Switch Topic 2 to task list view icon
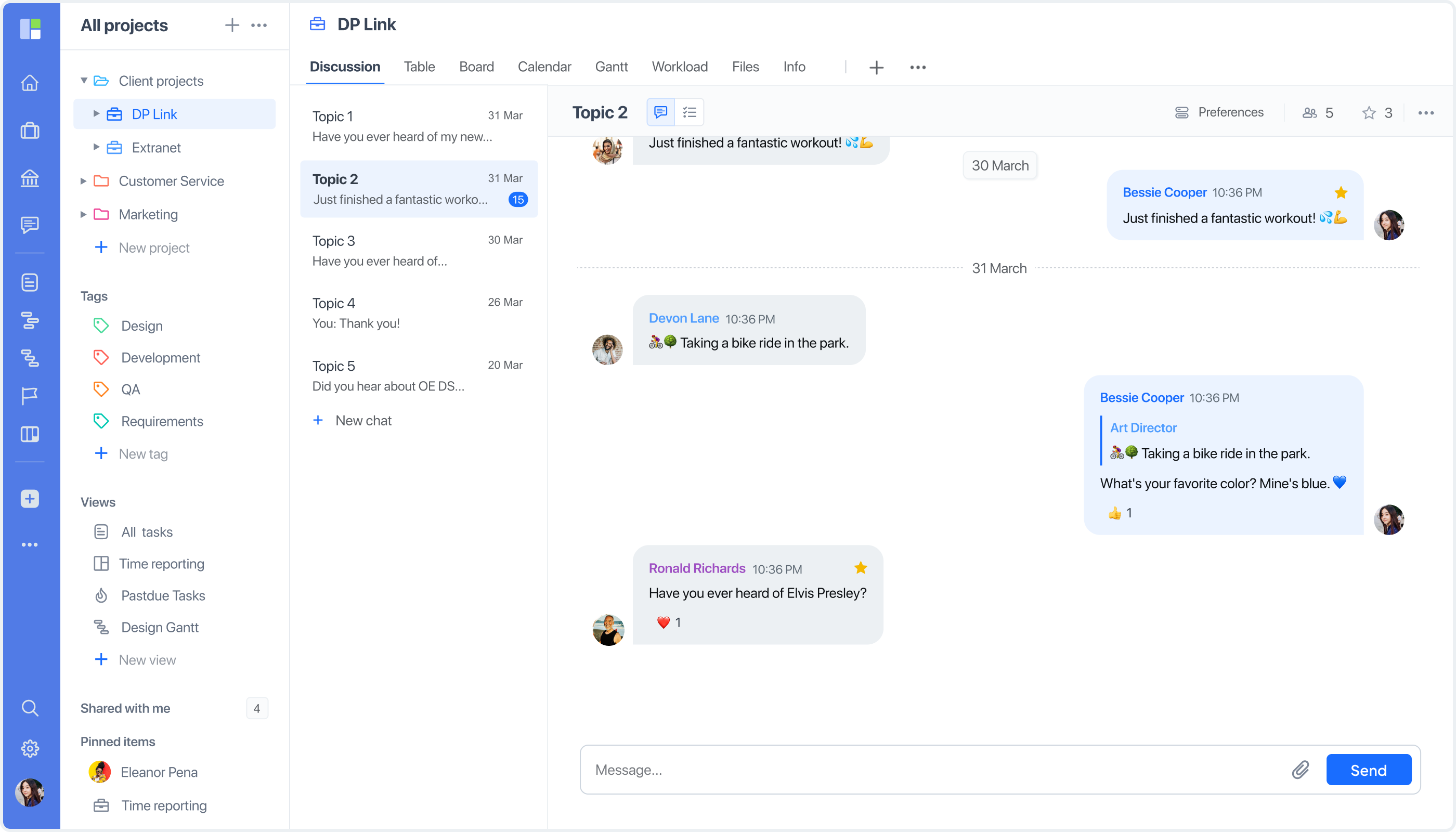Image resolution: width=1456 pixels, height=832 pixels. 689,112
